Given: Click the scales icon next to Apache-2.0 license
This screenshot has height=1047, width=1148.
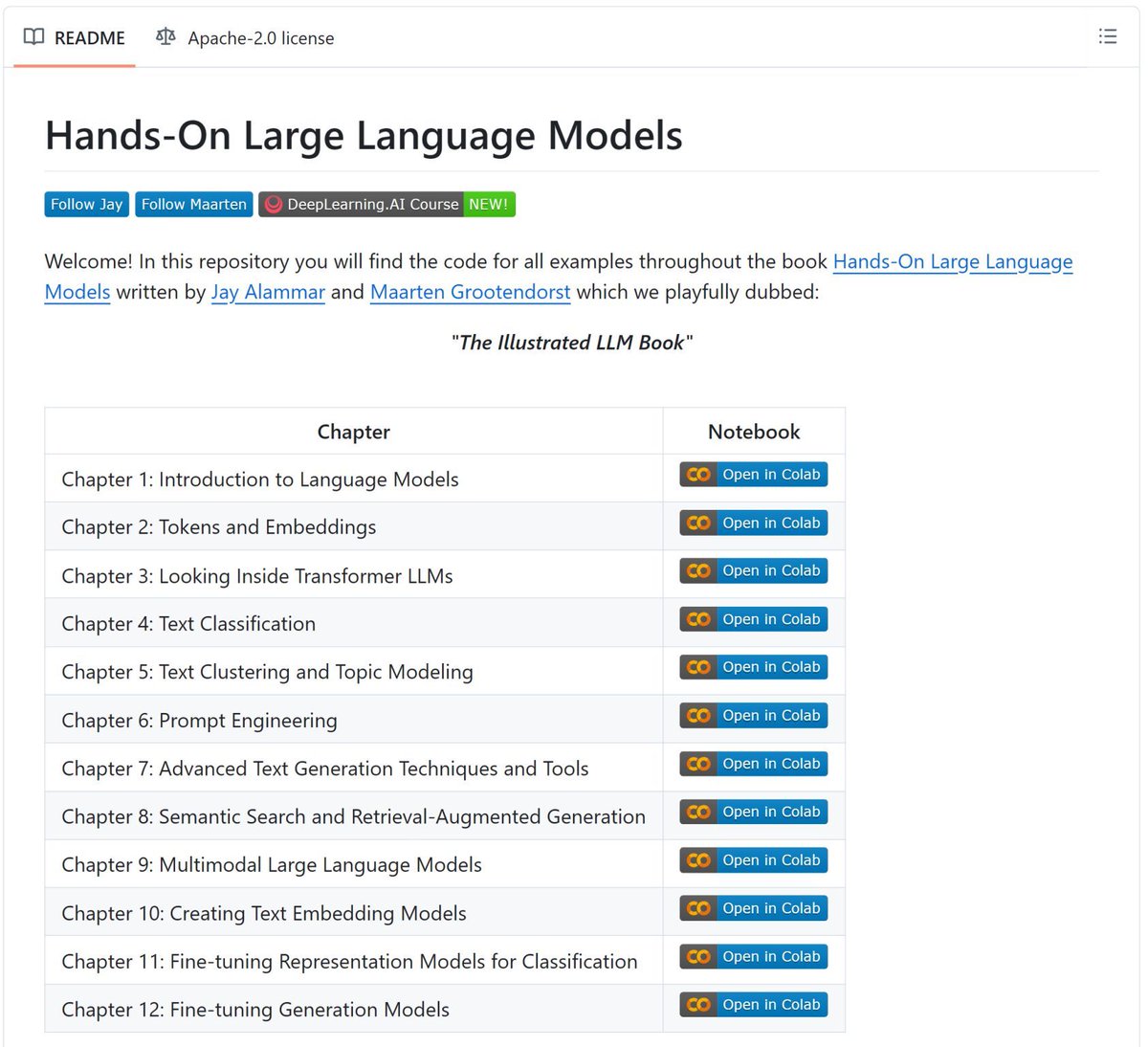Looking at the screenshot, I should point(165,36).
